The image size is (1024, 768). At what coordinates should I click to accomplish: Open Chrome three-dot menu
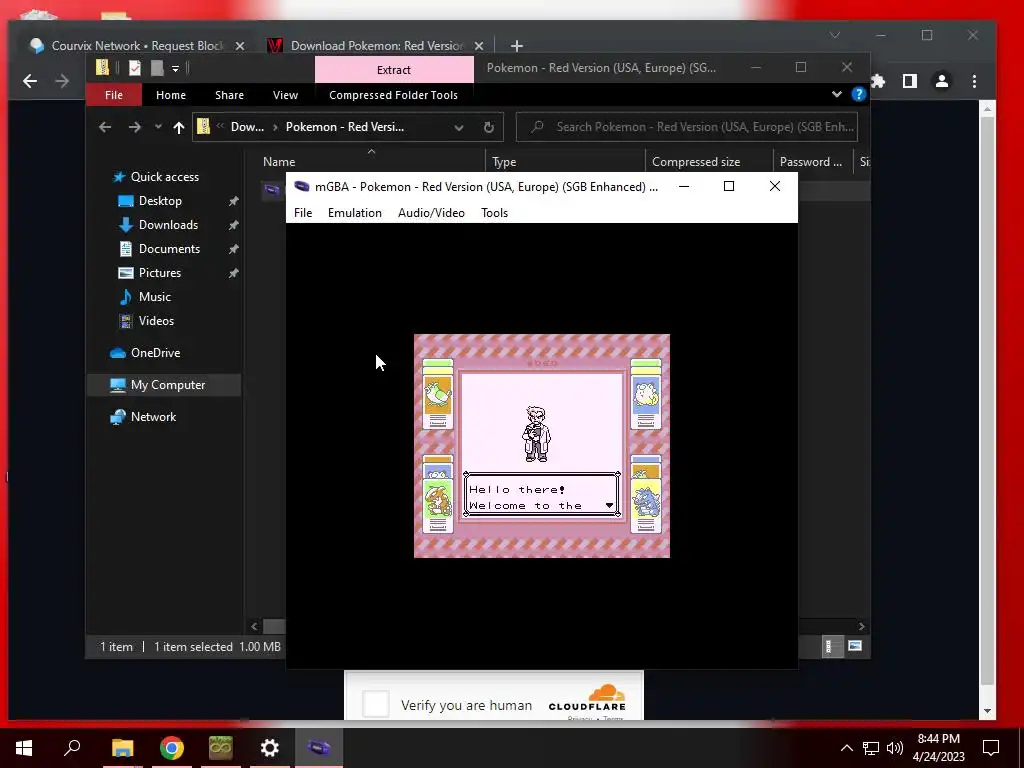coord(974,81)
